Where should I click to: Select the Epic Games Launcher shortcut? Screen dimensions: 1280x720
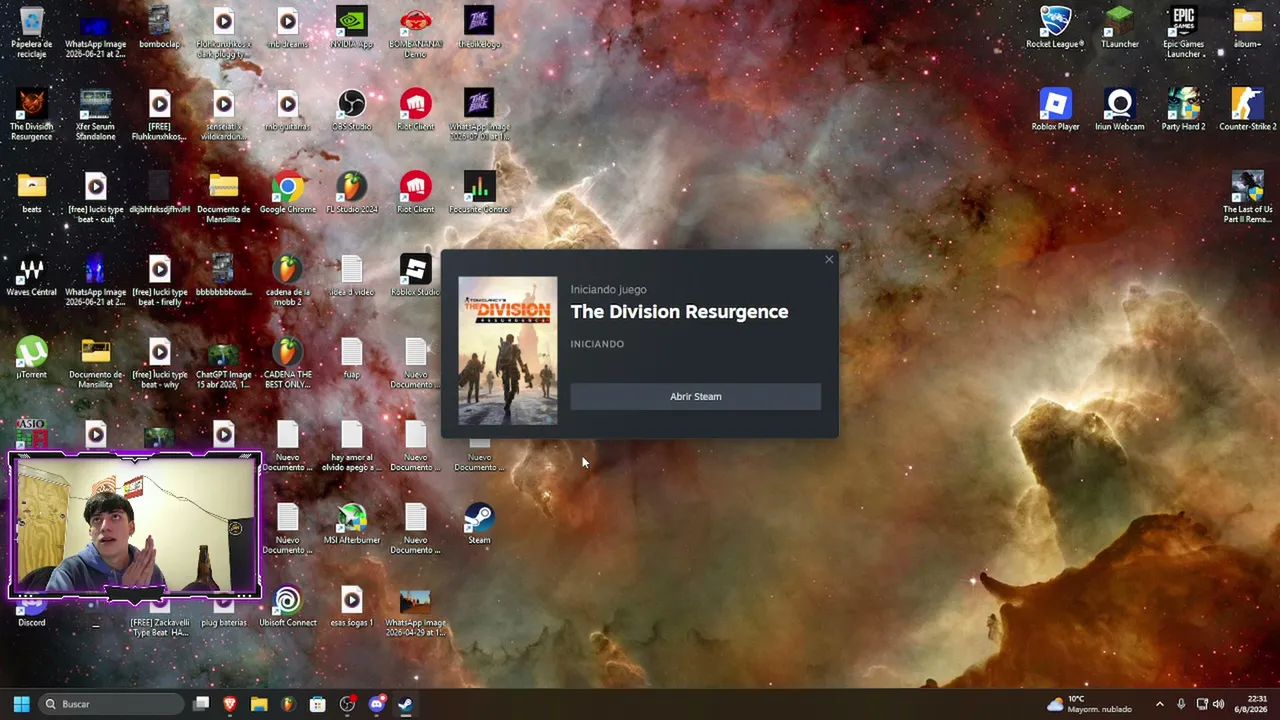pos(1184,32)
